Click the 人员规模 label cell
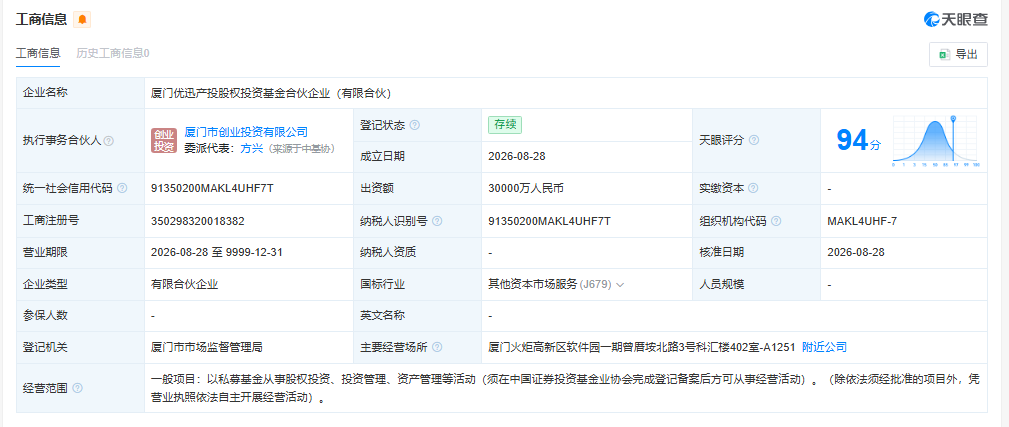This screenshot has width=1009, height=427. 756,284
